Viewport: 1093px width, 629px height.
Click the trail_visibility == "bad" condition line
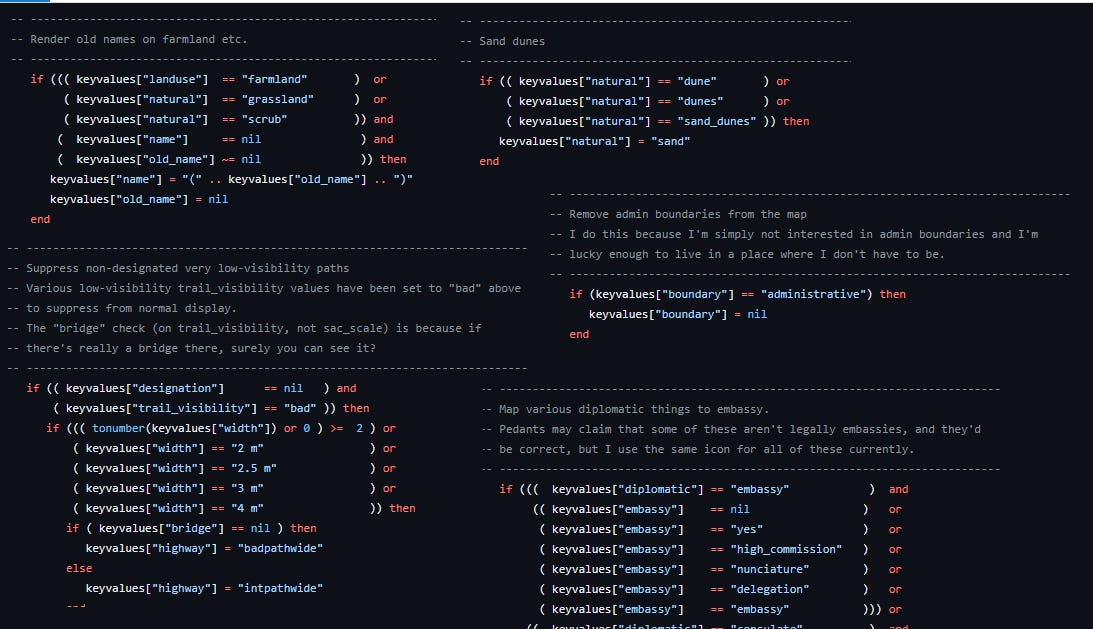[211, 409]
